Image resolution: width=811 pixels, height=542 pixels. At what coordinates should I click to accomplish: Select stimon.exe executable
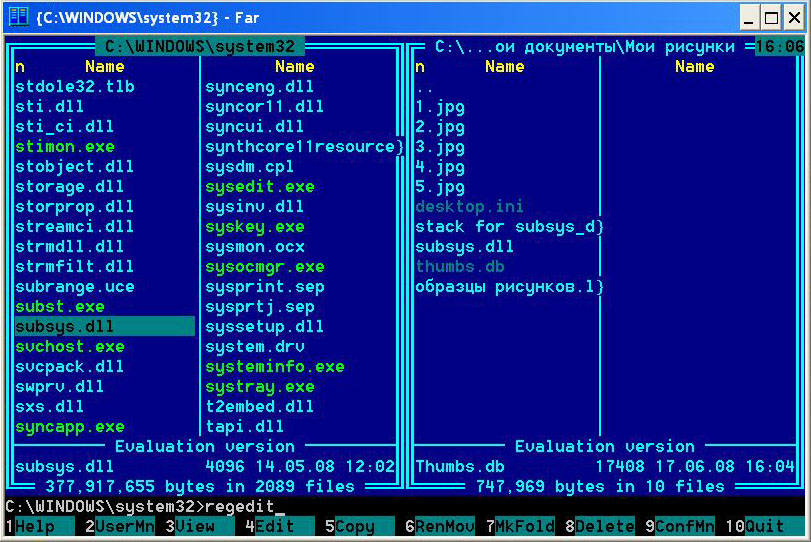(65, 146)
